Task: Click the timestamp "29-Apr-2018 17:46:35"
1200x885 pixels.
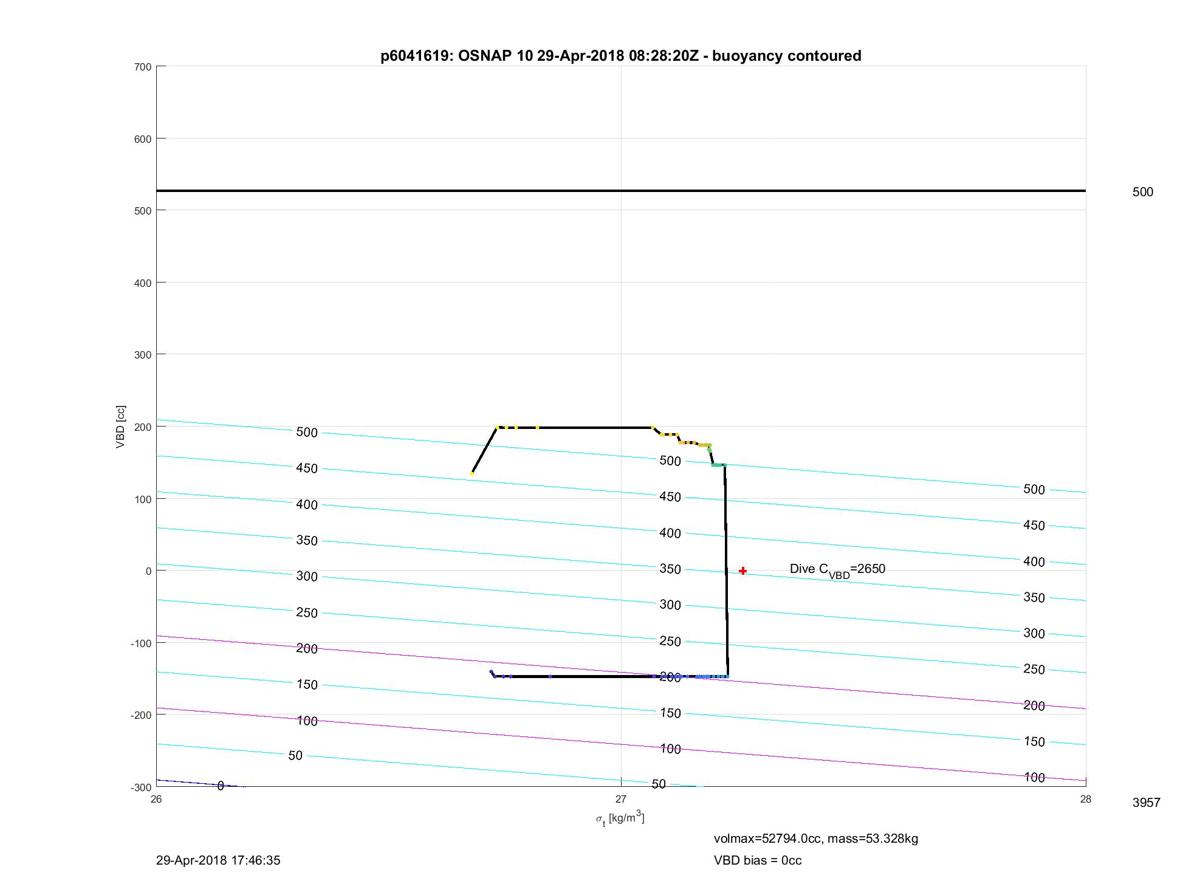Action: 218,860
